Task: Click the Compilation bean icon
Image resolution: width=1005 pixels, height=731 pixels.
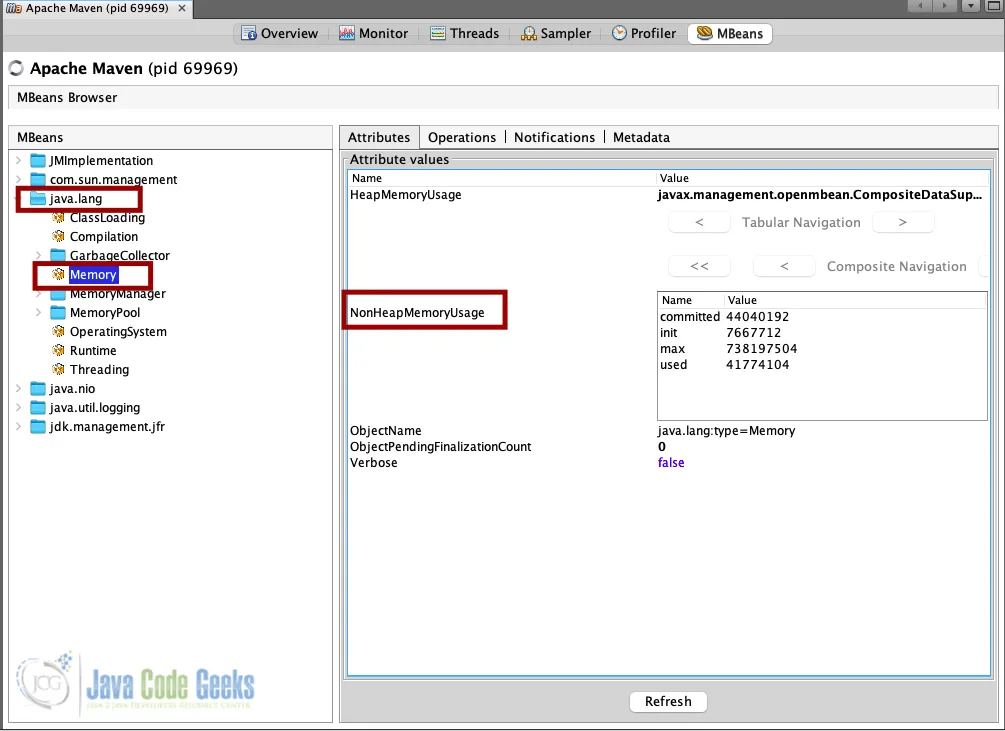Action: coord(58,236)
